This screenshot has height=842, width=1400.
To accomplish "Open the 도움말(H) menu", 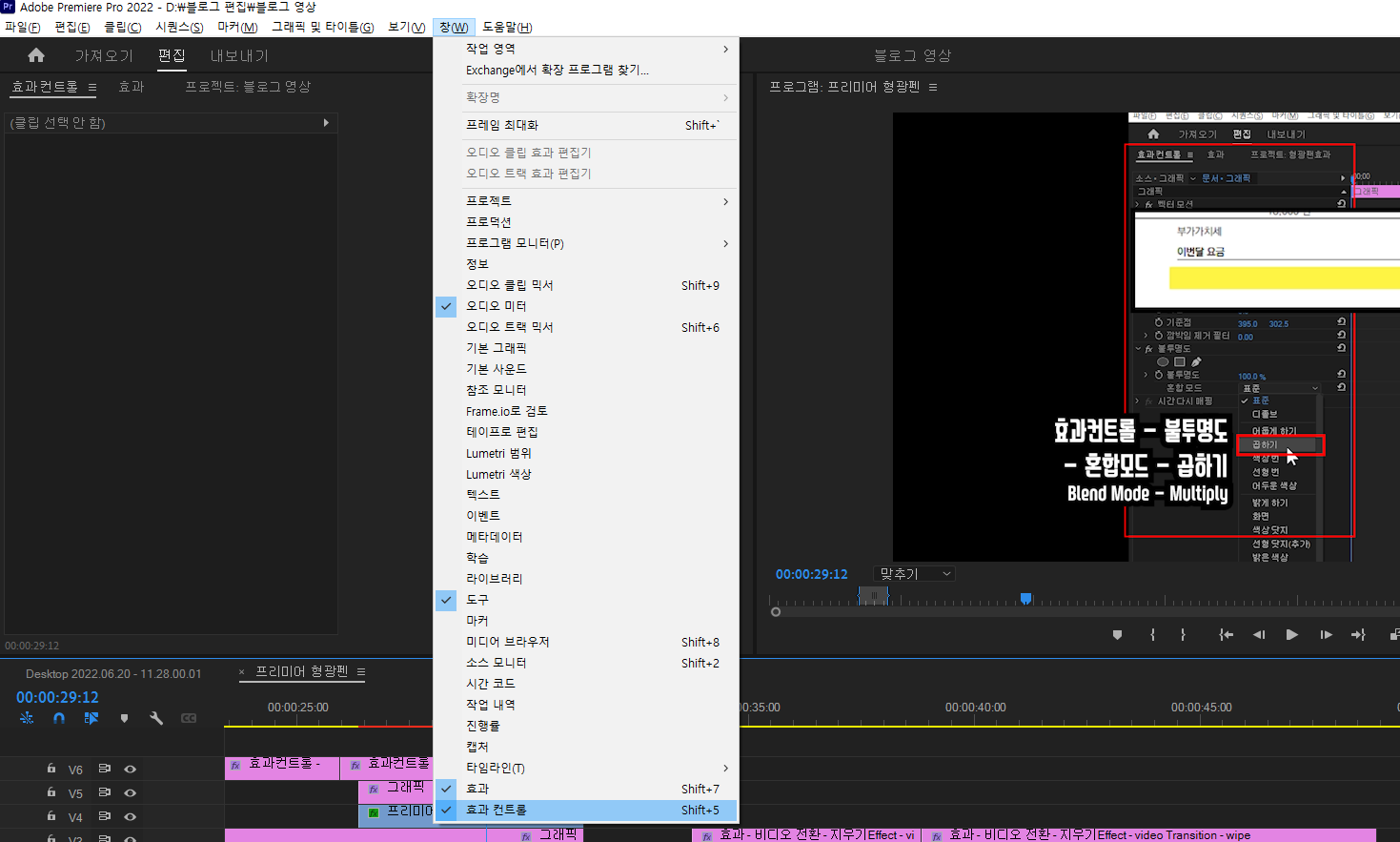I will coord(507,27).
